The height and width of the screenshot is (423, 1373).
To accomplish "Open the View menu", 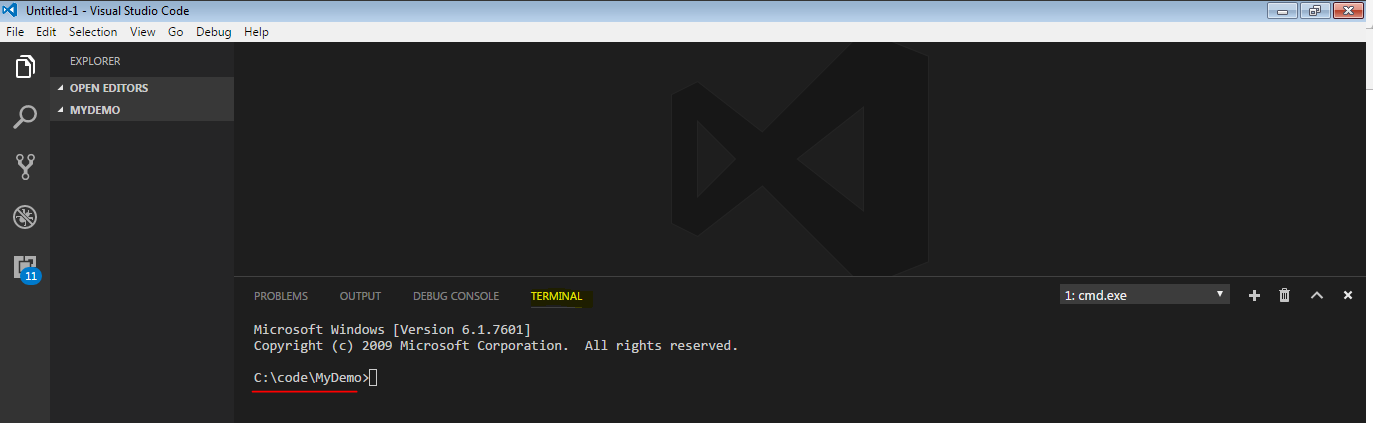I will pos(143,32).
